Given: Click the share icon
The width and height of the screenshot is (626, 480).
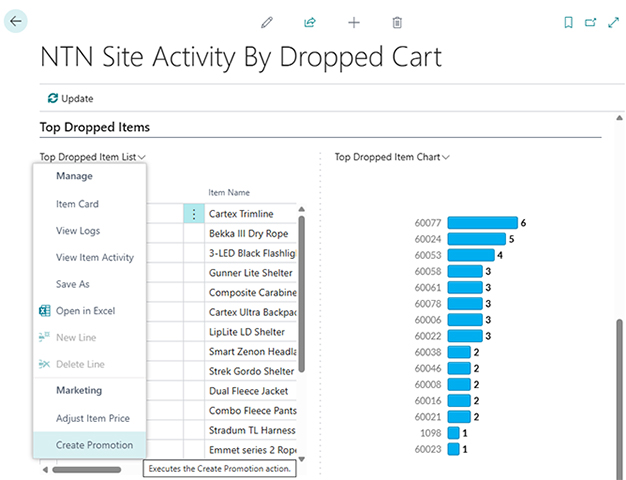Looking at the screenshot, I should pyautogui.click(x=310, y=22).
